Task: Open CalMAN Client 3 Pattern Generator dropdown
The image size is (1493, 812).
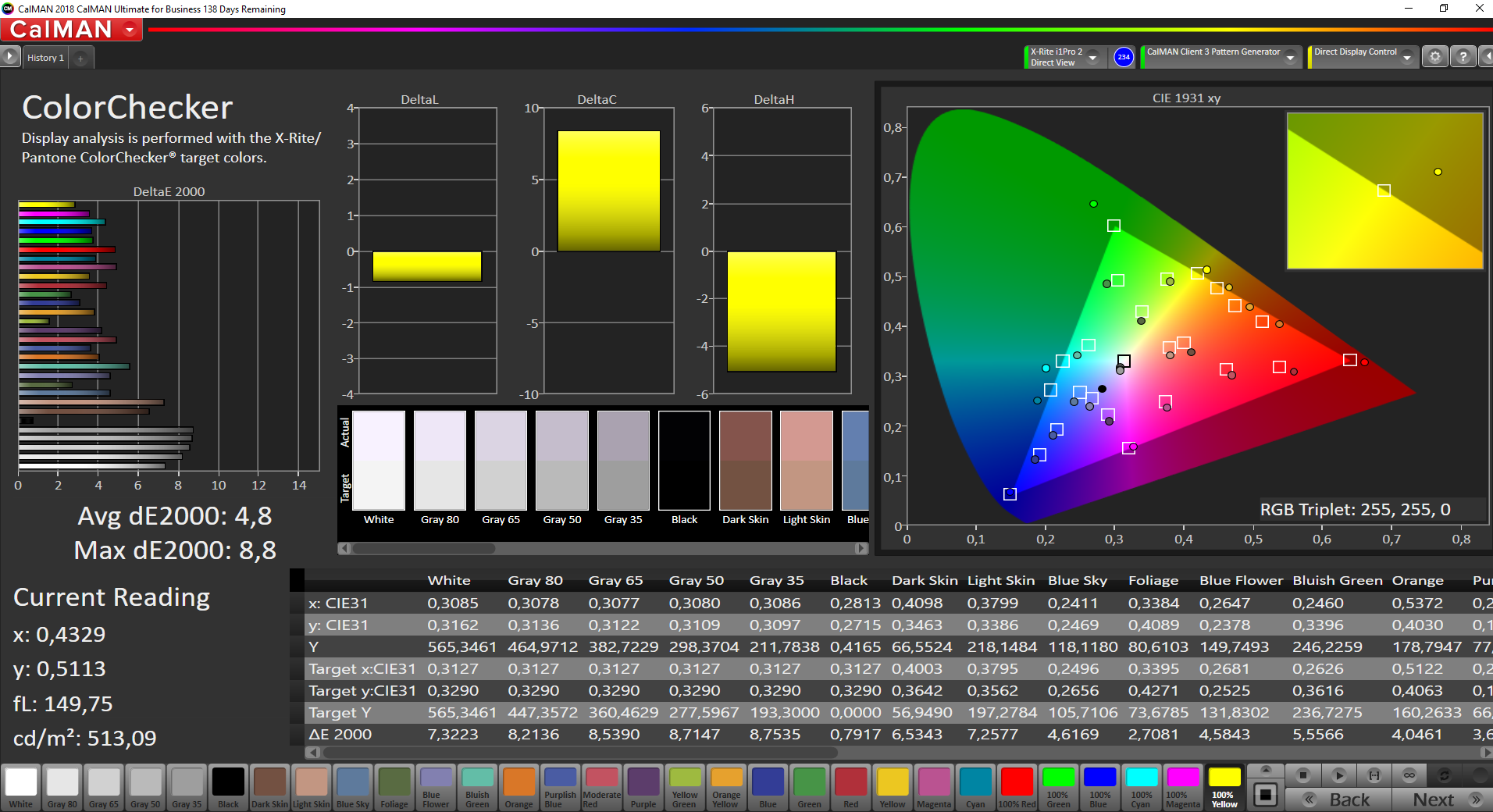Action: pyautogui.click(x=1290, y=57)
